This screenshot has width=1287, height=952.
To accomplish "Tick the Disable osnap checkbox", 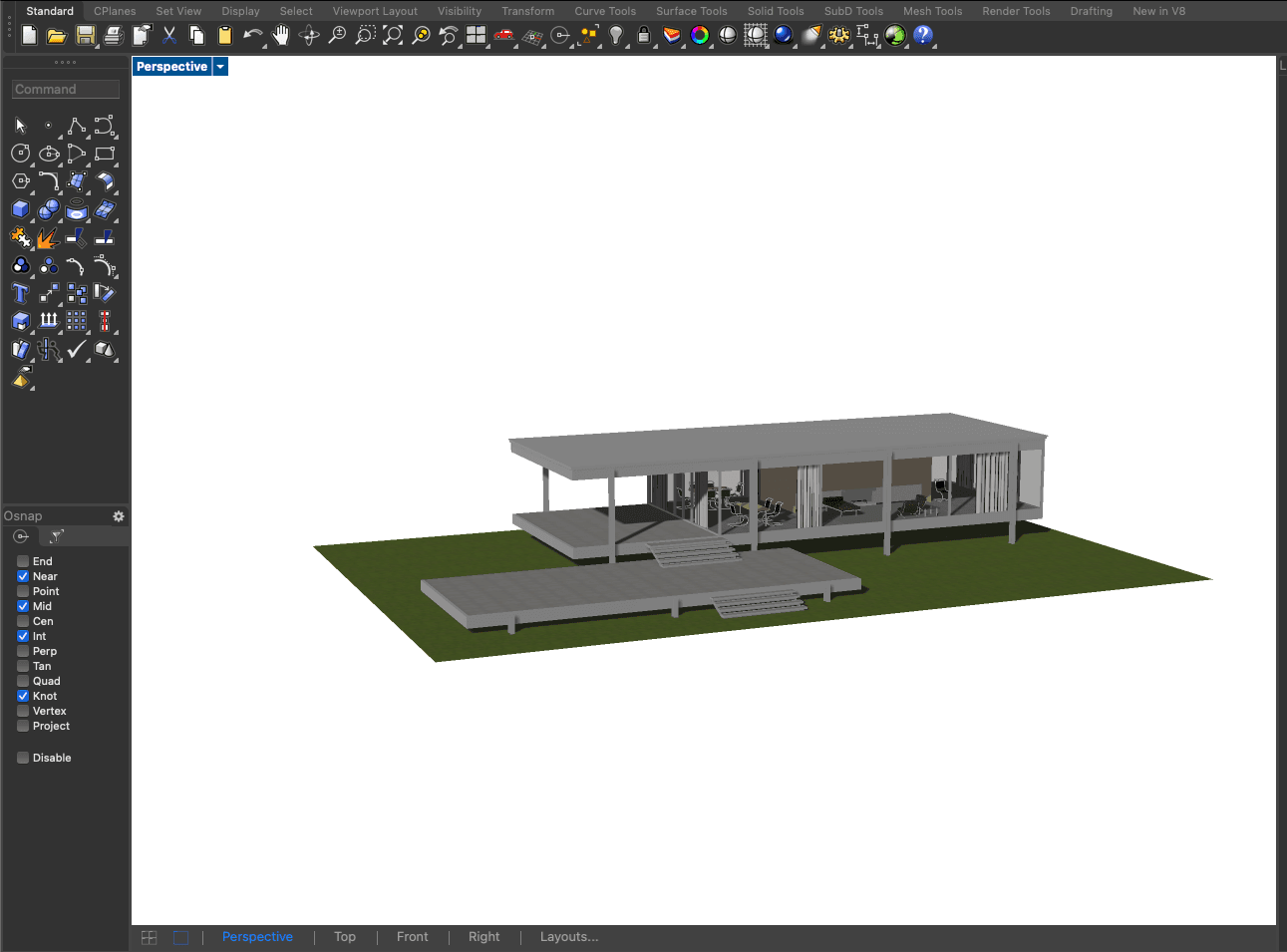I will (23, 758).
